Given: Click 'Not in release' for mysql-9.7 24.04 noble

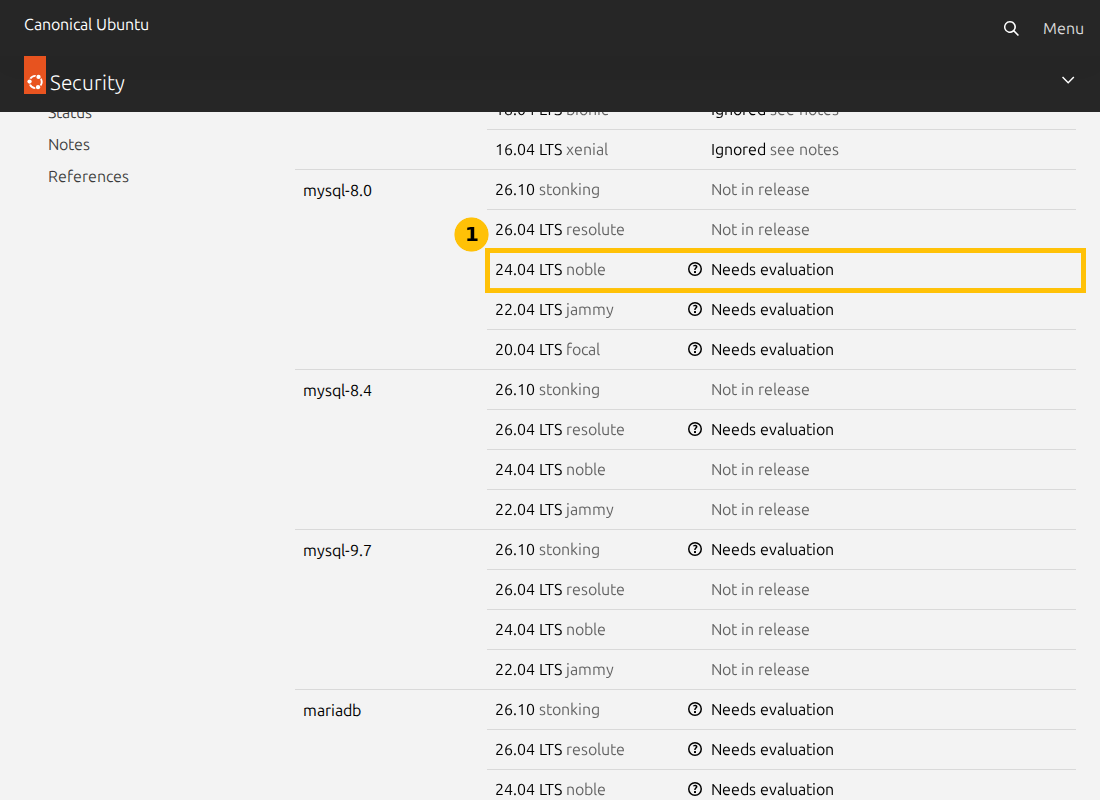Looking at the screenshot, I should point(760,629).
